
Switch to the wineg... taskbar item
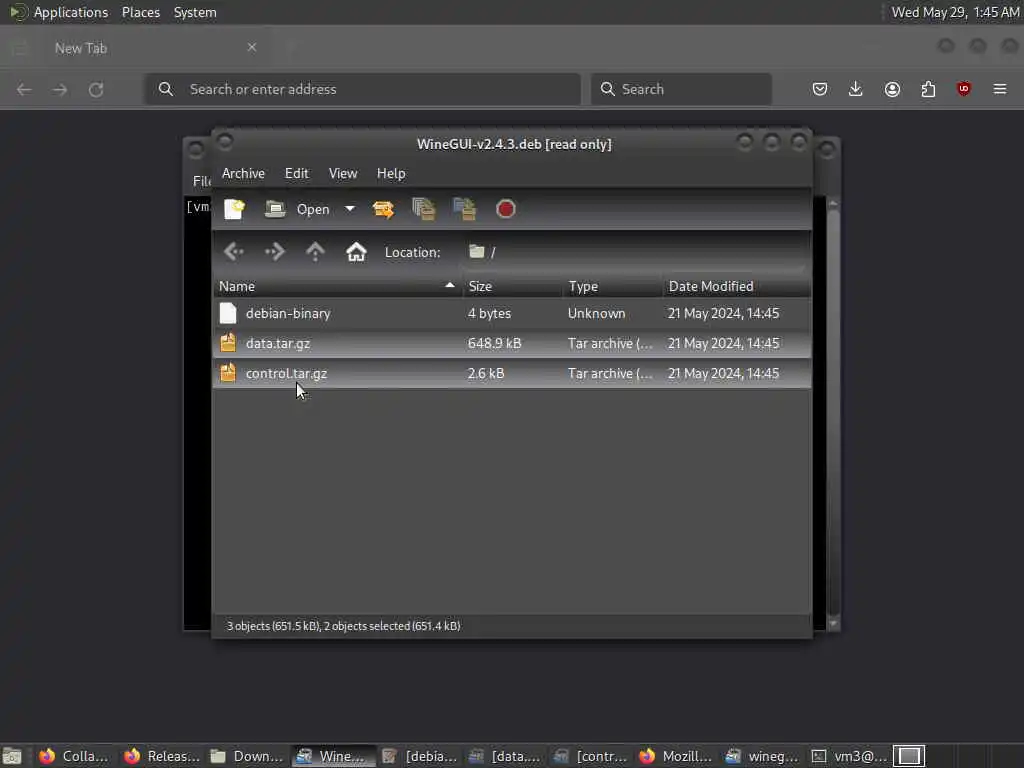763,756
